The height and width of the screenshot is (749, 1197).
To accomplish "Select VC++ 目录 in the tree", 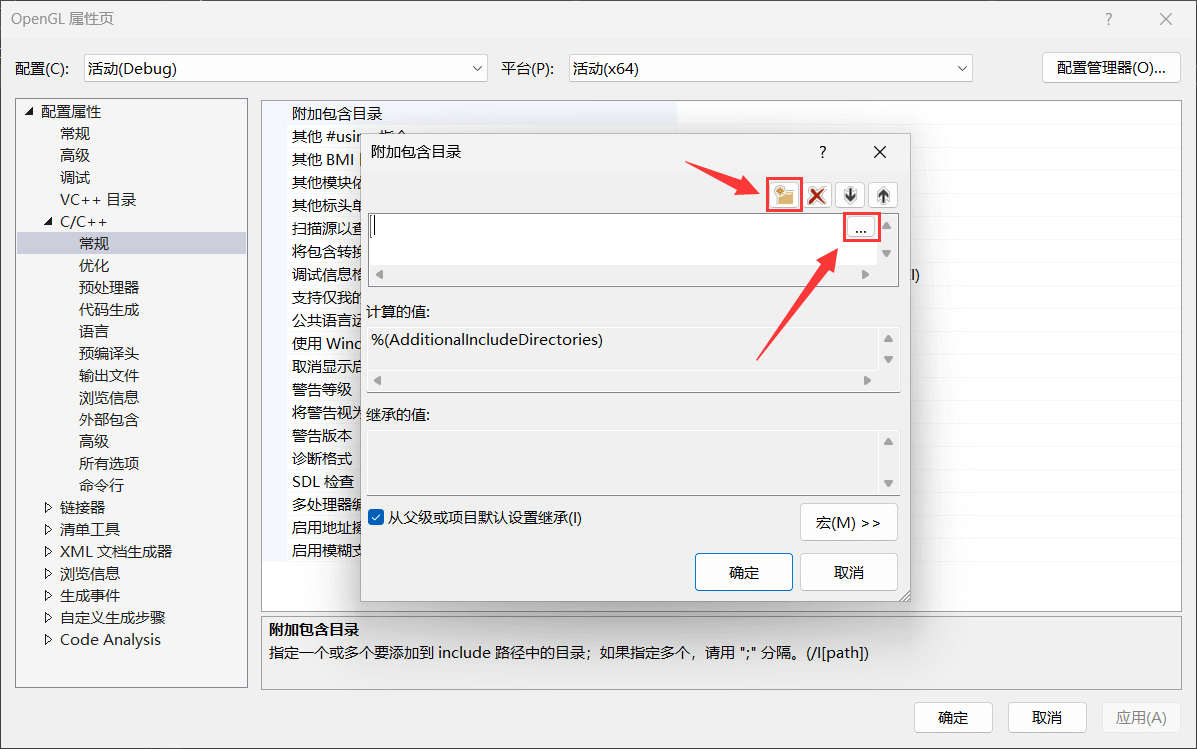I will click(x=98, y=200).
